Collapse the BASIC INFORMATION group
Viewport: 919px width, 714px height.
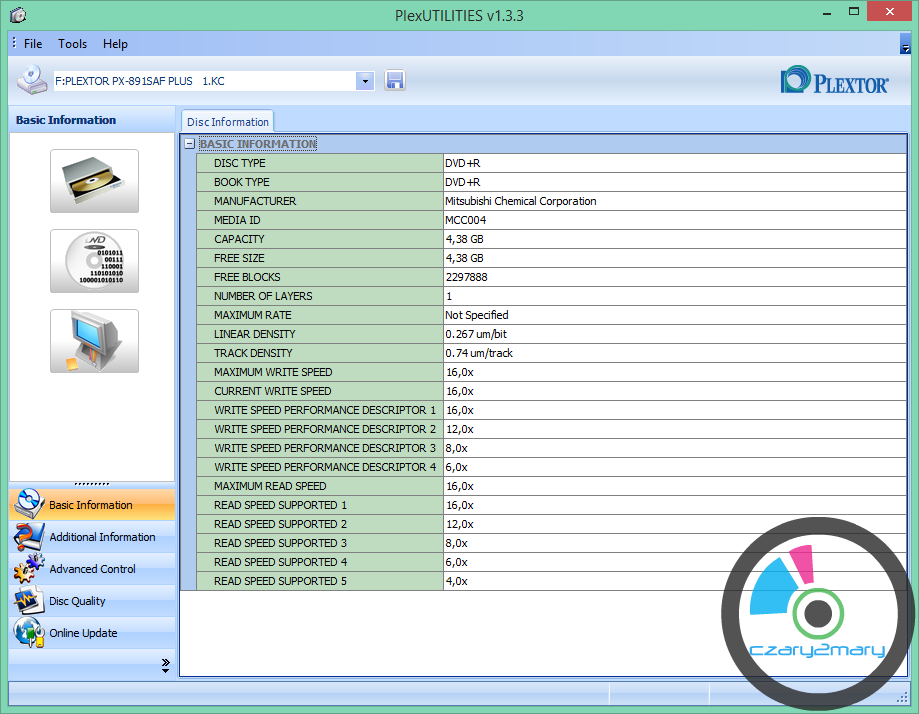click(x=189, y=144)
